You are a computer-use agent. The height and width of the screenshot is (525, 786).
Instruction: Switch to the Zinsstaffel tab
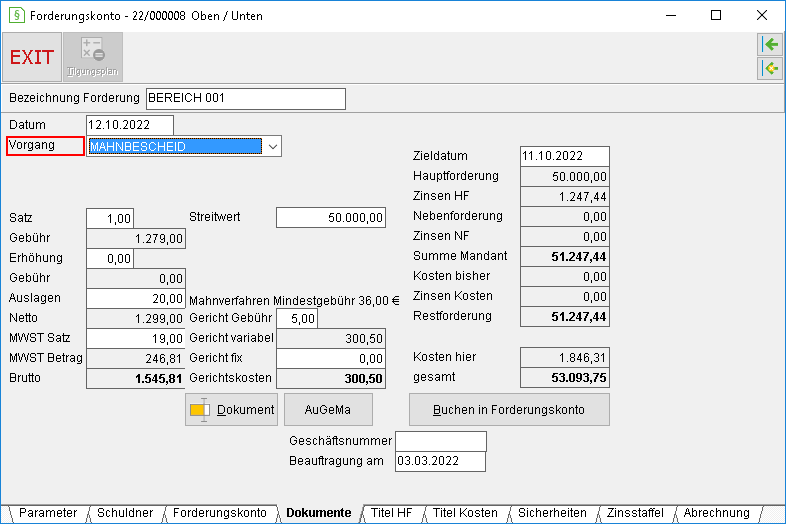635,513
